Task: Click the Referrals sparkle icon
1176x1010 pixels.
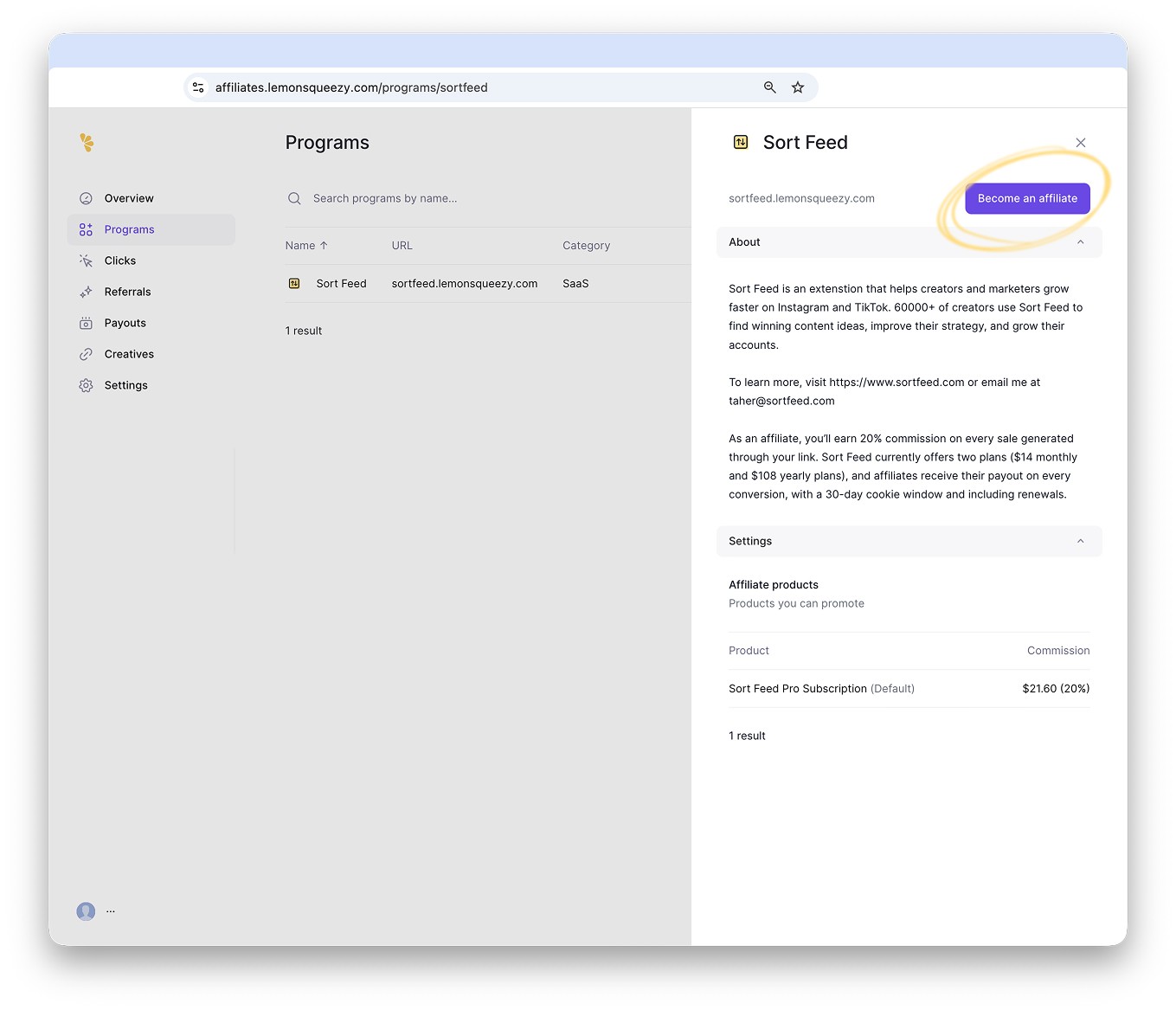Action: click(86, 292)
